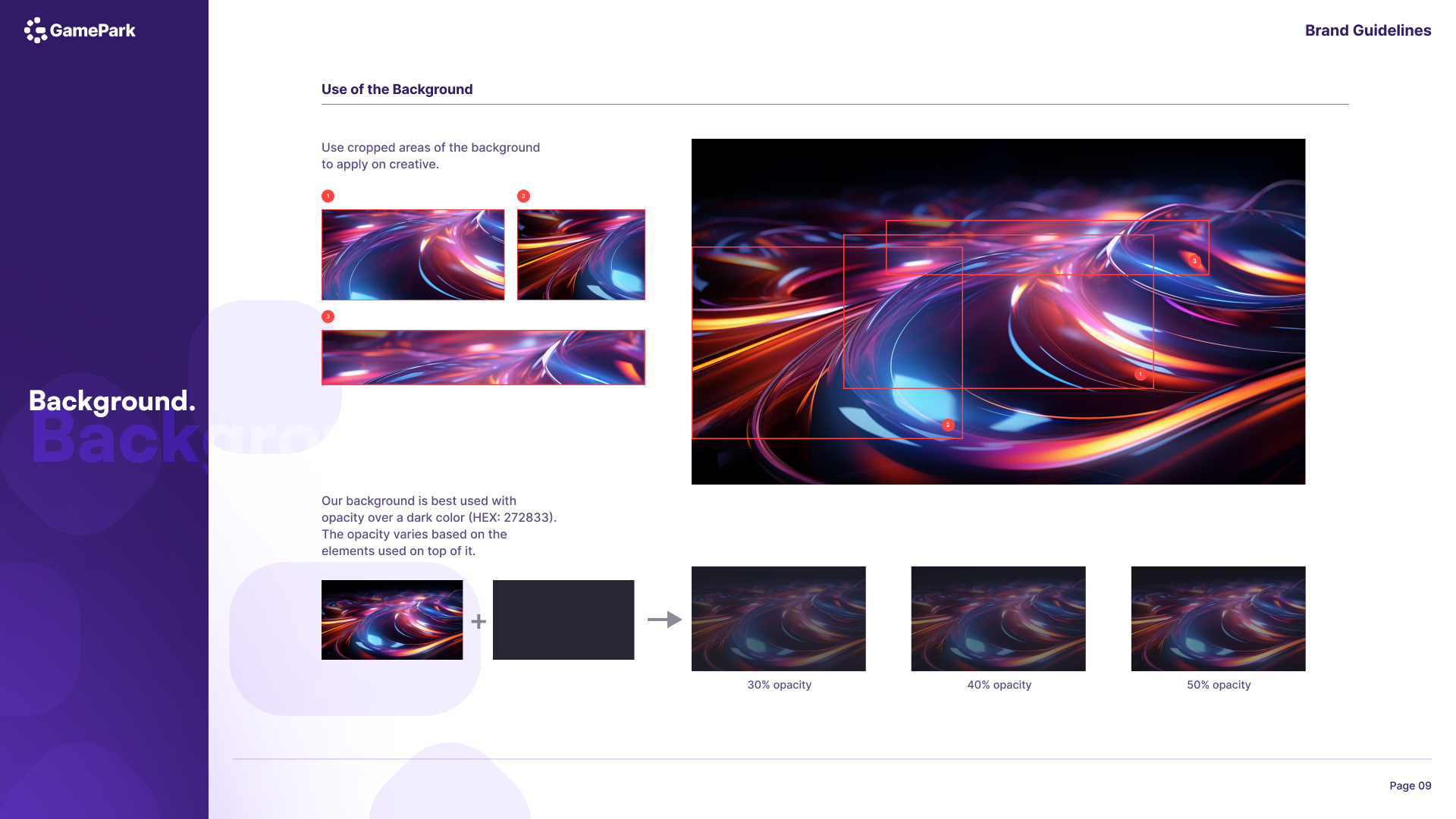Click red badge 1 above the first crop thumbnail
The width and height of the screenshot is (1456, 819).
point(328,196)
